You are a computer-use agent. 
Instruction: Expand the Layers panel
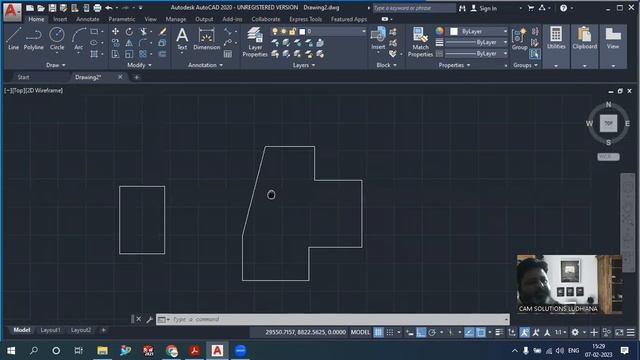coord(304,65)
